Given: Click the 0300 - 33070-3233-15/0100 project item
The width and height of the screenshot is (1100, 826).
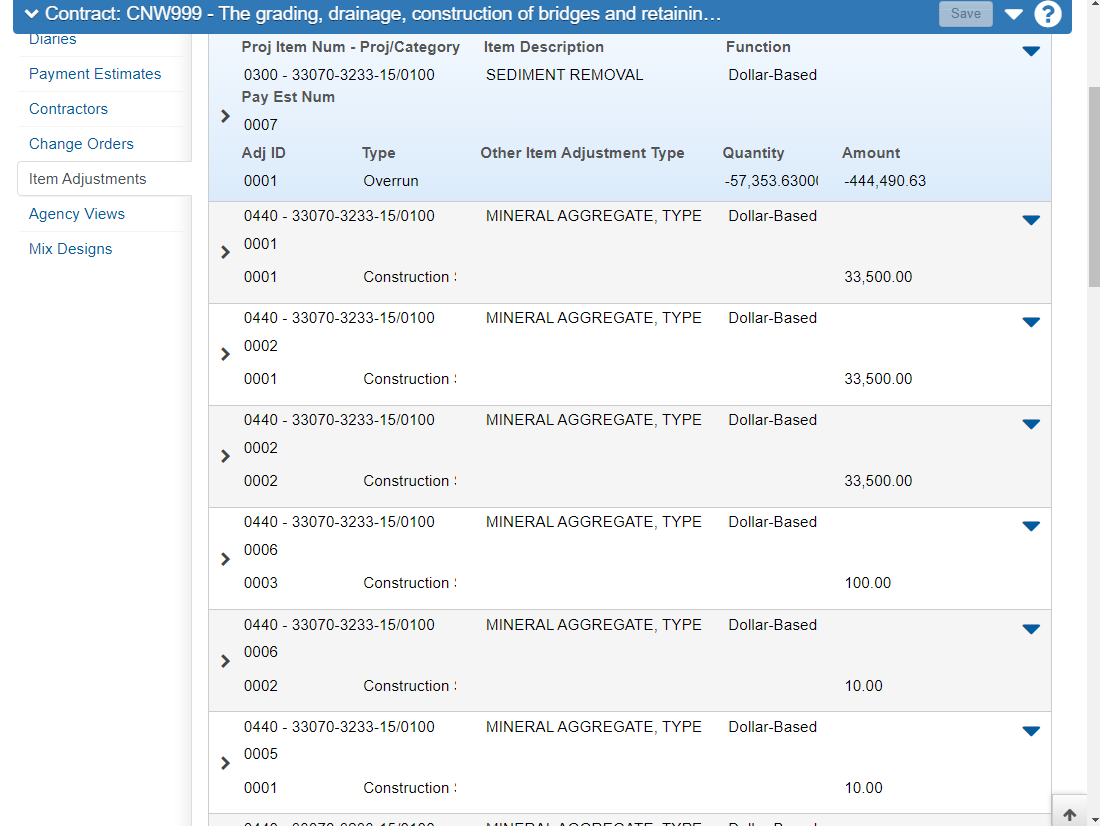Looking at the screenshot, I should [x=339, y=75].
